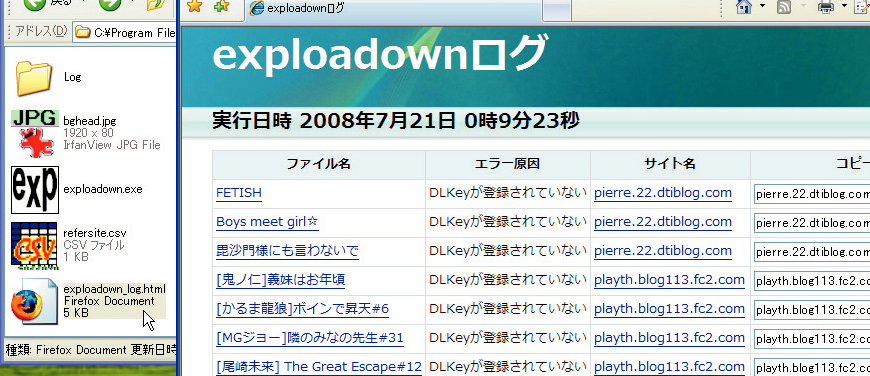The height and width of the screenshot is (376, 870).
Task: Open the 毘沙門様にも言わないで link
Action: click(x=287, y=251)
